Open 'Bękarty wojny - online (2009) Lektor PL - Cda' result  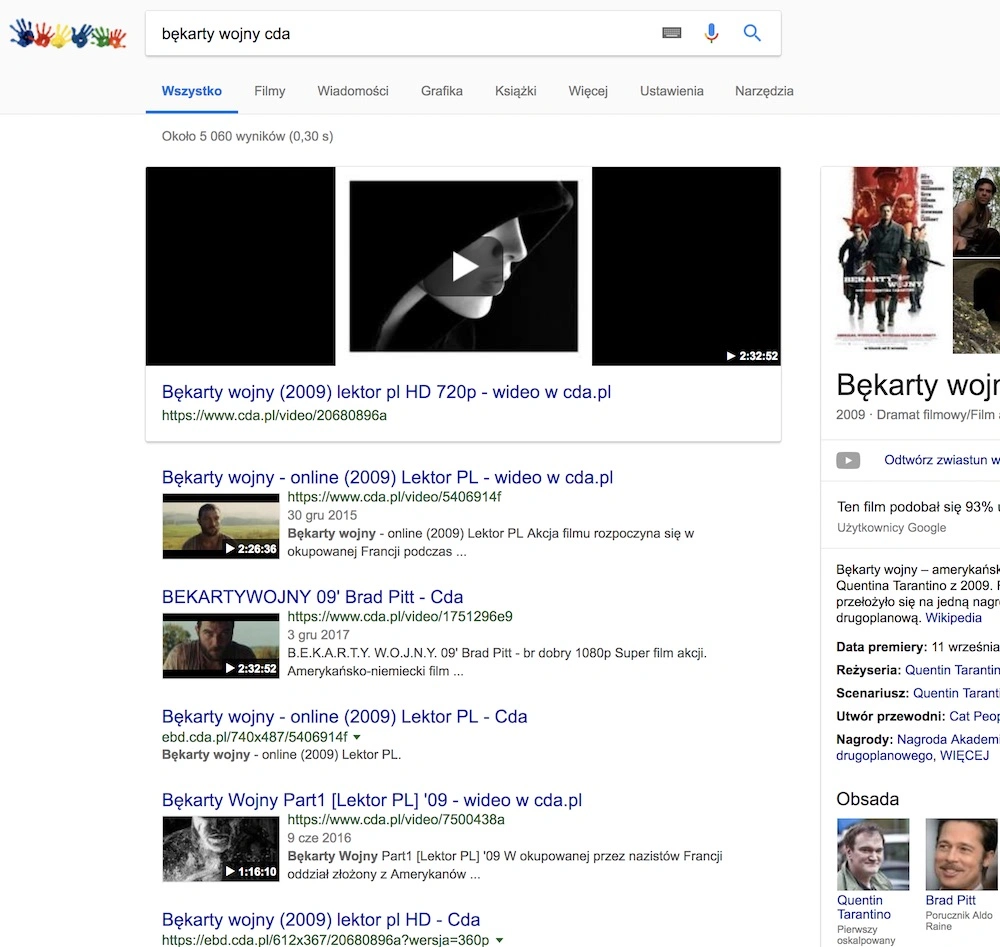344,717
